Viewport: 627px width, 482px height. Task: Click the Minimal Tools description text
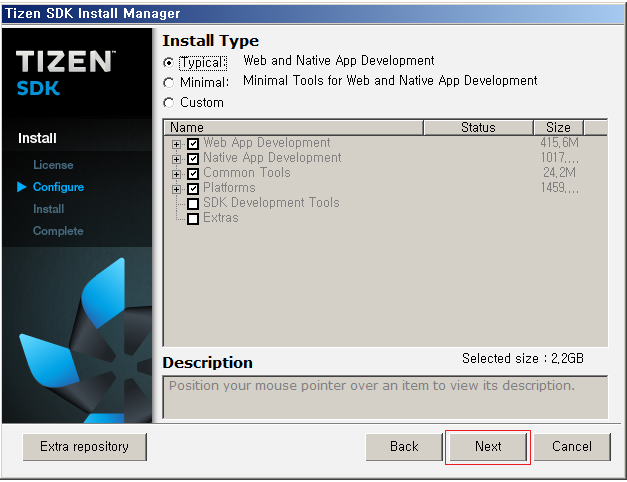[x=390, y=81]
